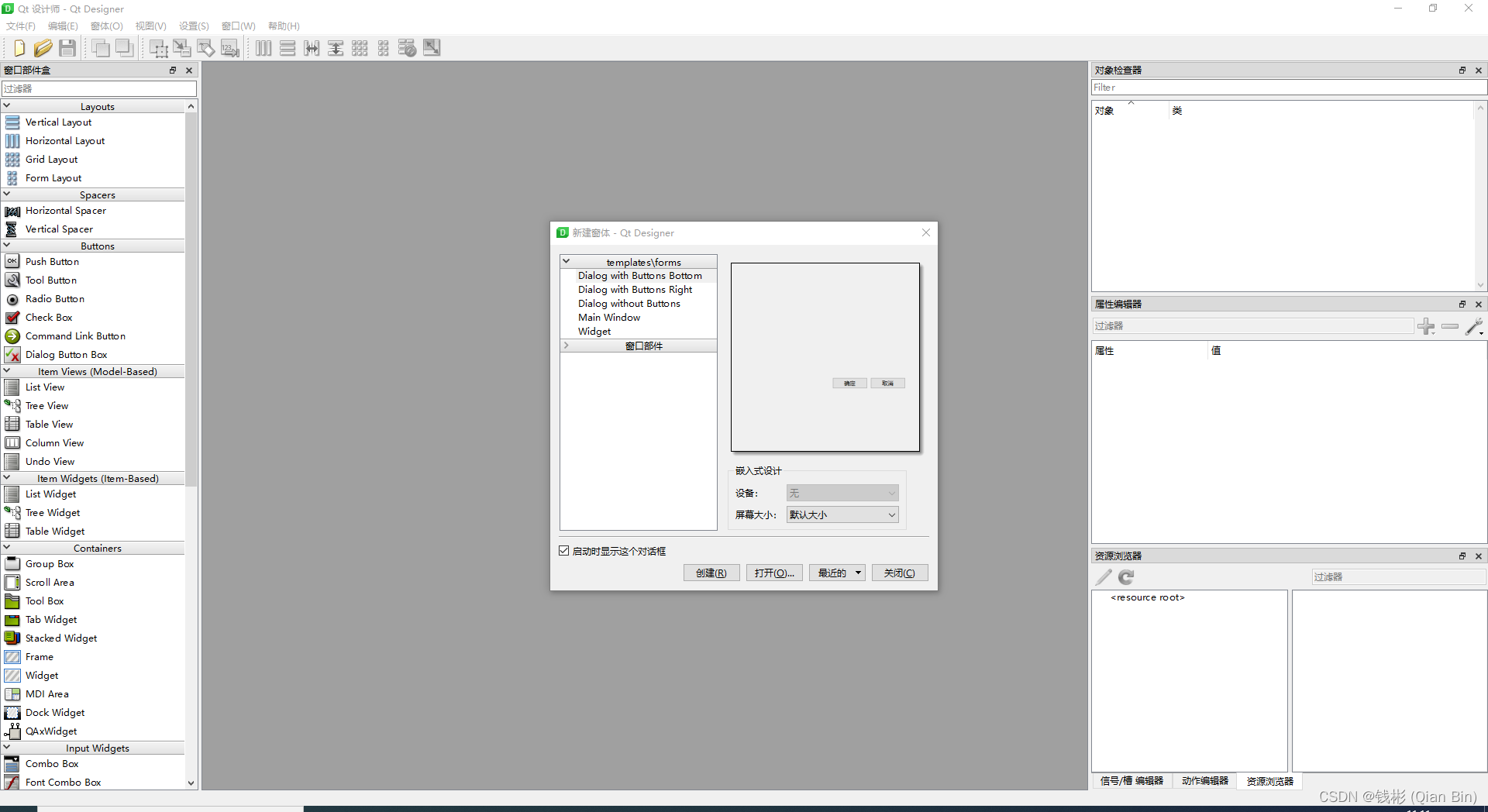Click the <resource root> tree entry

point(1148,597)
